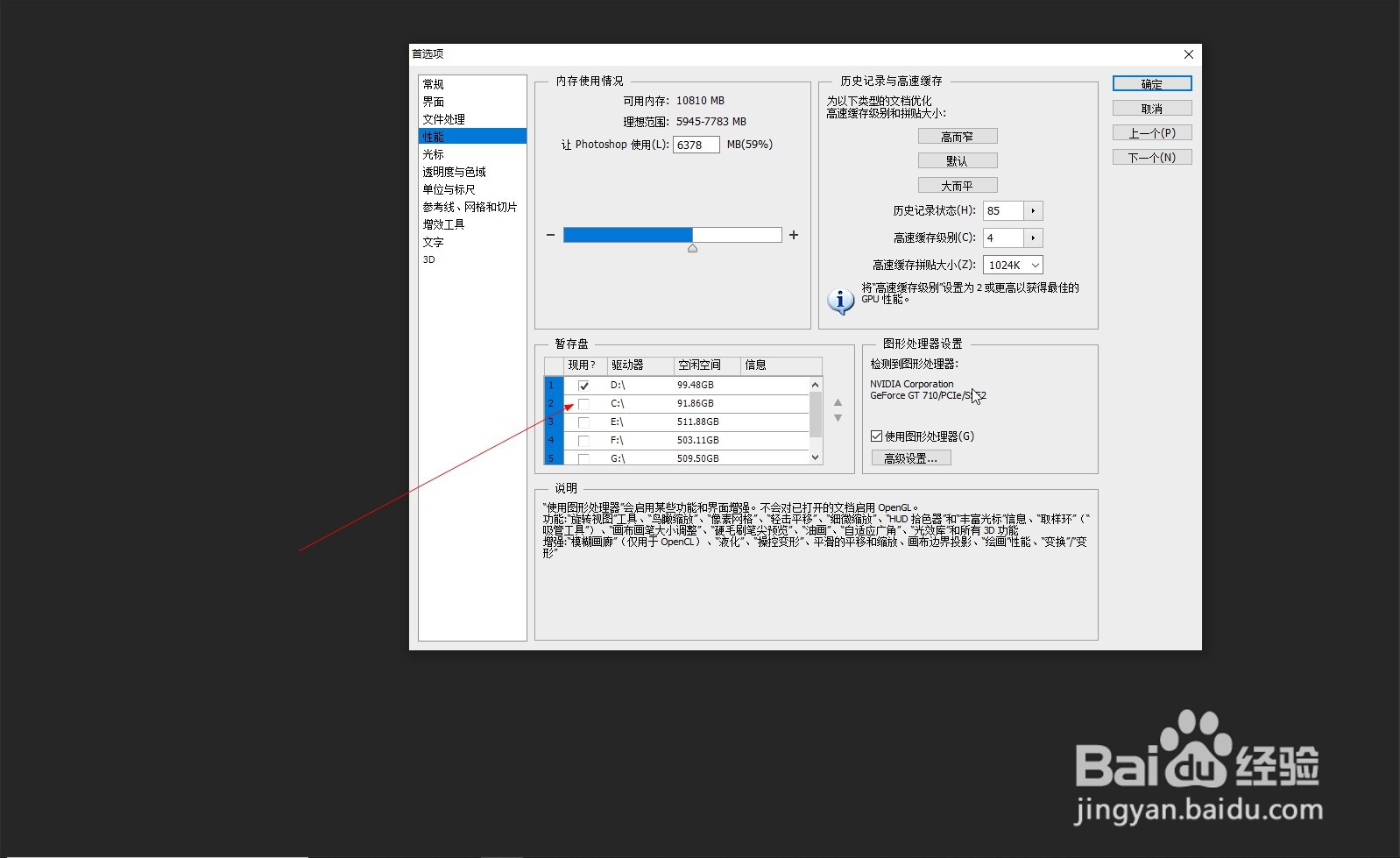Click the NVIDIA Corporation GPU text

coord(912,384)
